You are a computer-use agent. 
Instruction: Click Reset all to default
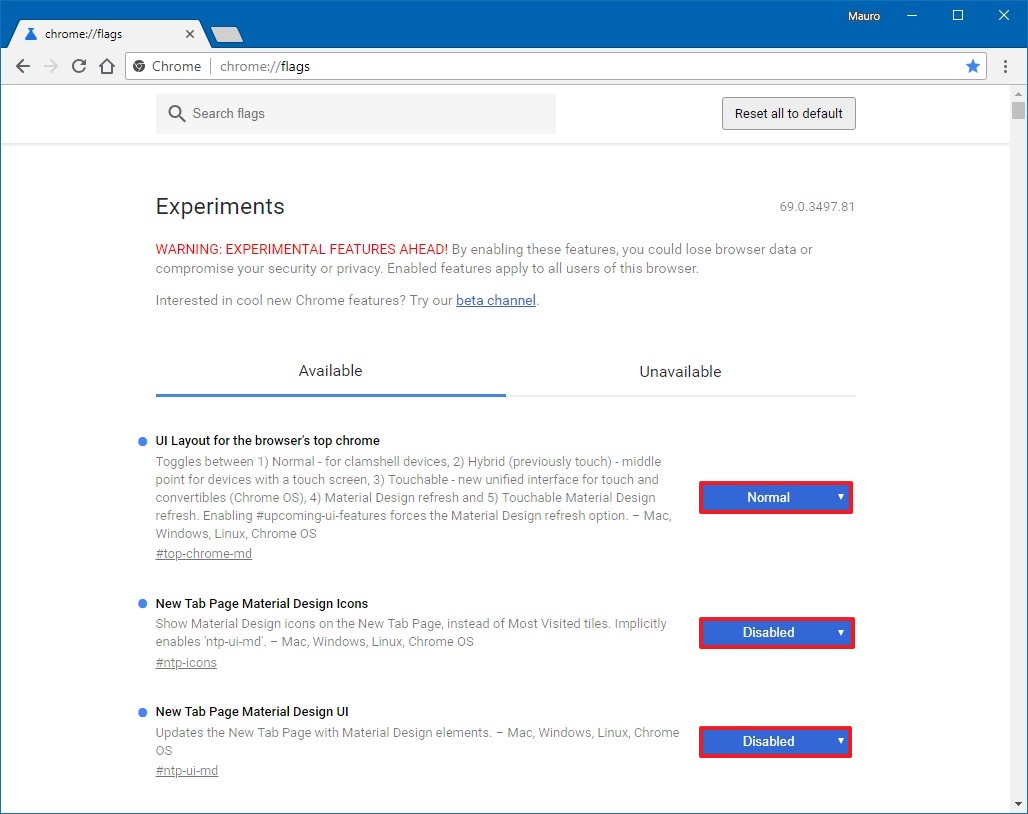pyautogui.click(x=788, y=113)
